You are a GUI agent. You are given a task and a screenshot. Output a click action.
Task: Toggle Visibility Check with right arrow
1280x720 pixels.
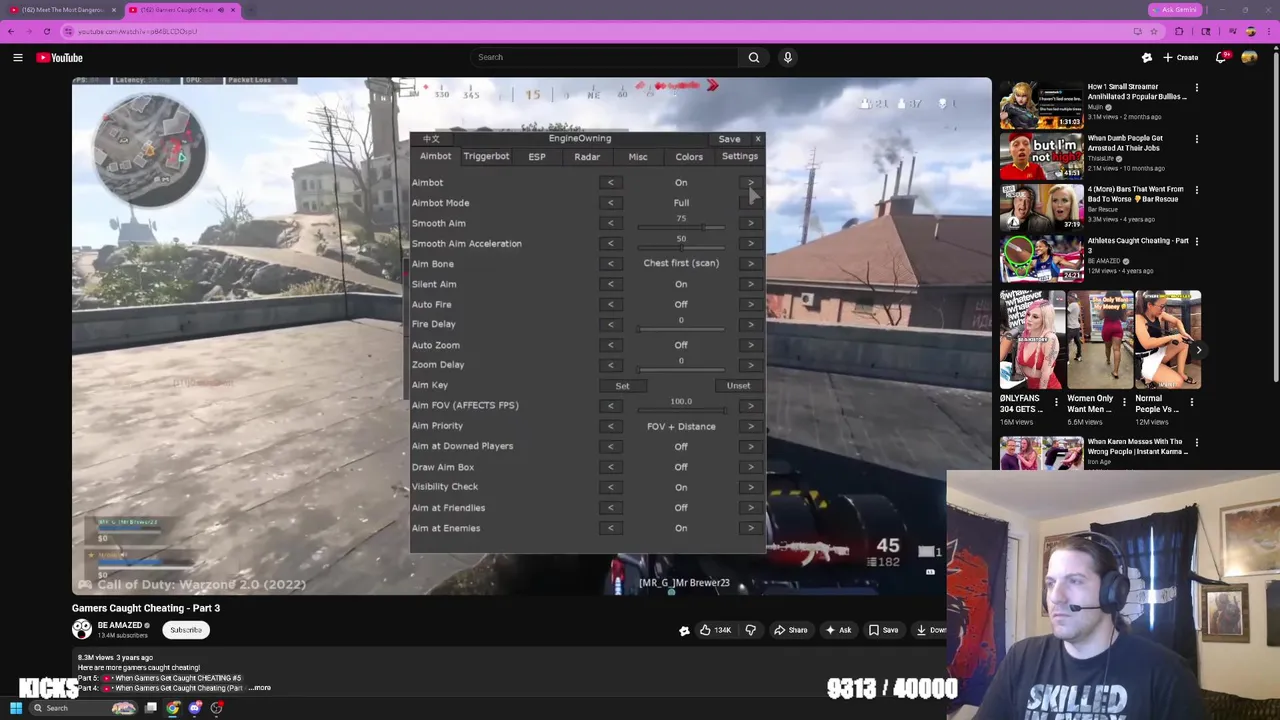tap(751, 487)
